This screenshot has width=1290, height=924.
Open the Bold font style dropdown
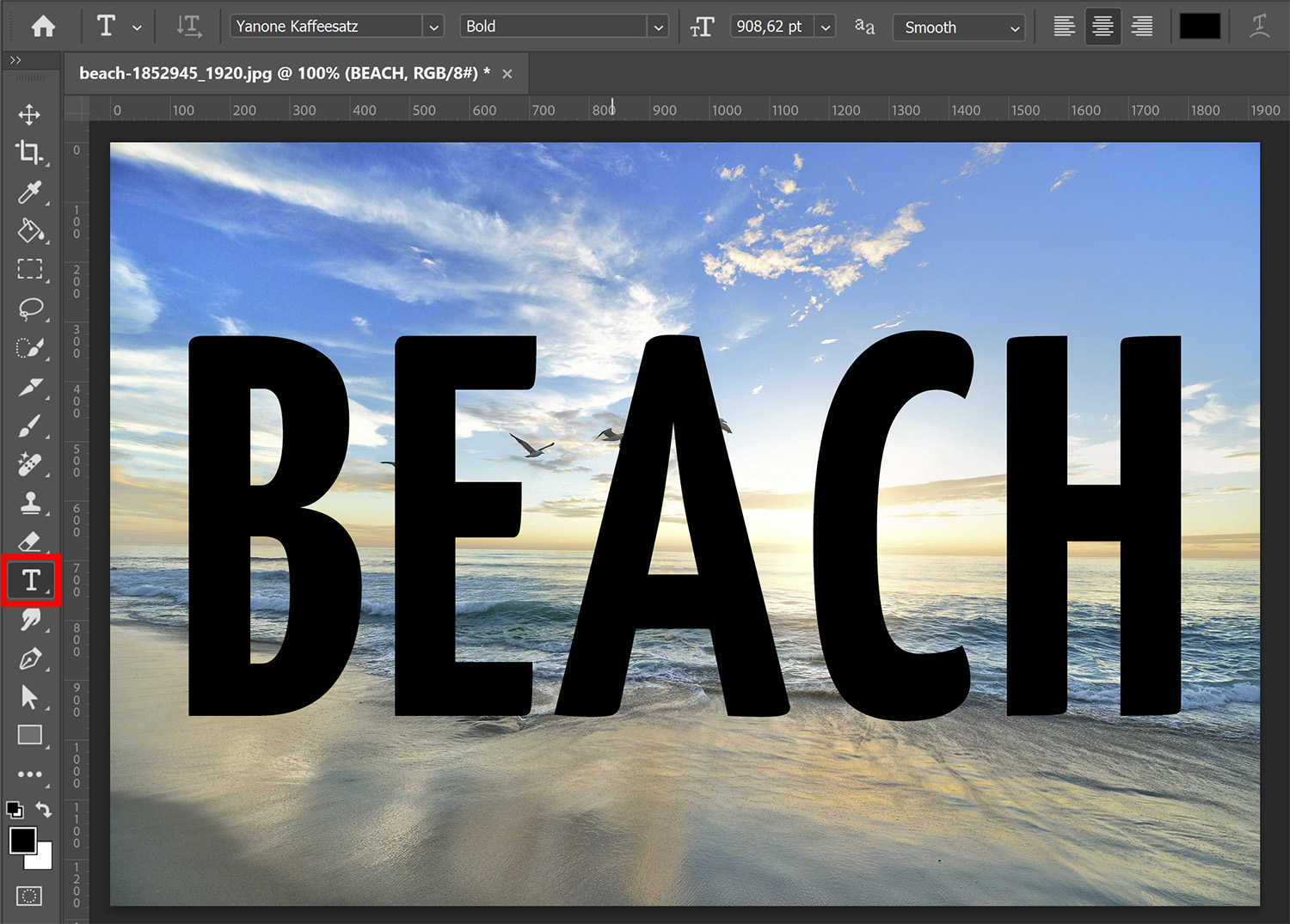click(658, 26)
